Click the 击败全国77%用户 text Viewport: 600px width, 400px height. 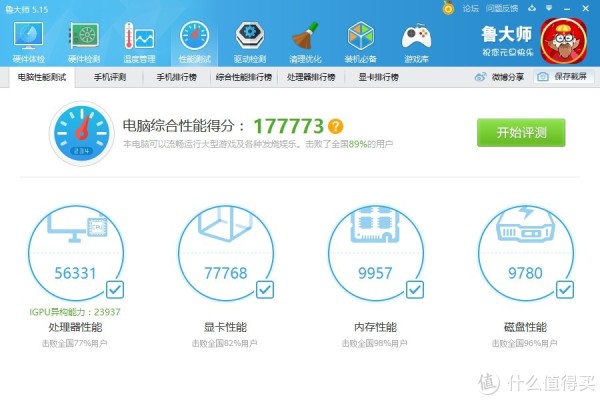(75, 343)
